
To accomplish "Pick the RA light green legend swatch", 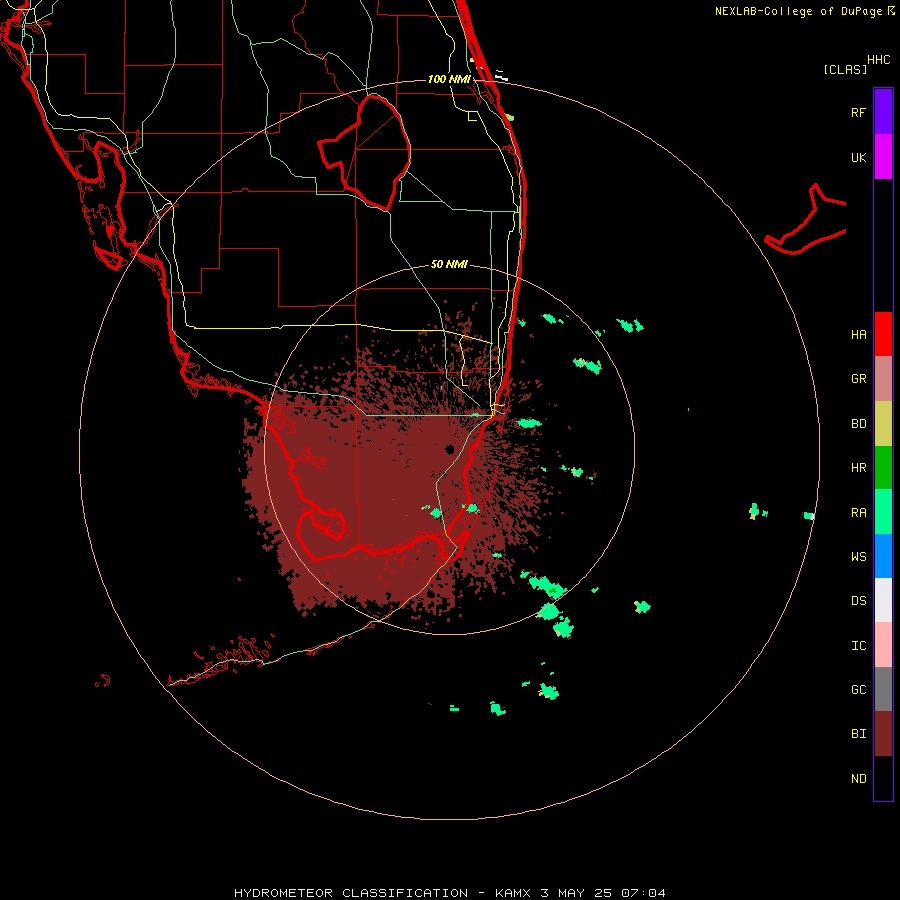I will tap(883, 512).
